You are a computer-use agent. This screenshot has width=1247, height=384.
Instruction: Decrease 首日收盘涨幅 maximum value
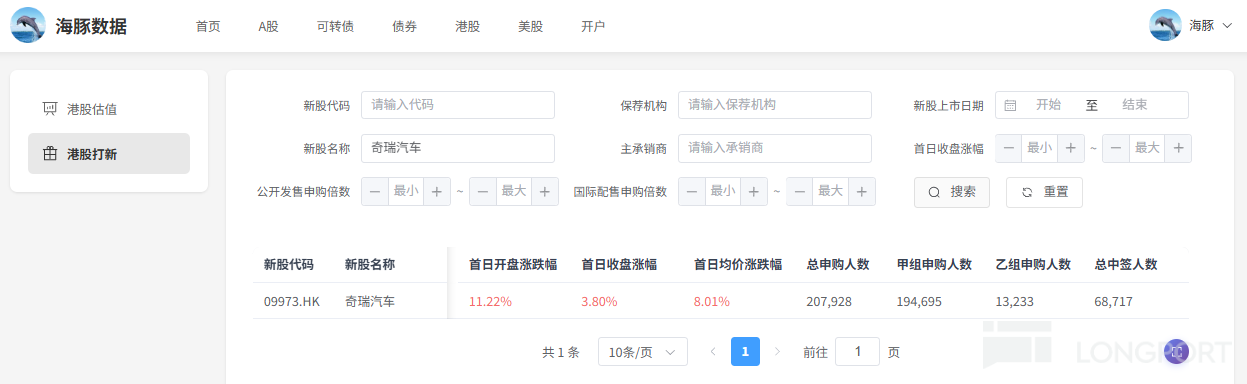1117,148
